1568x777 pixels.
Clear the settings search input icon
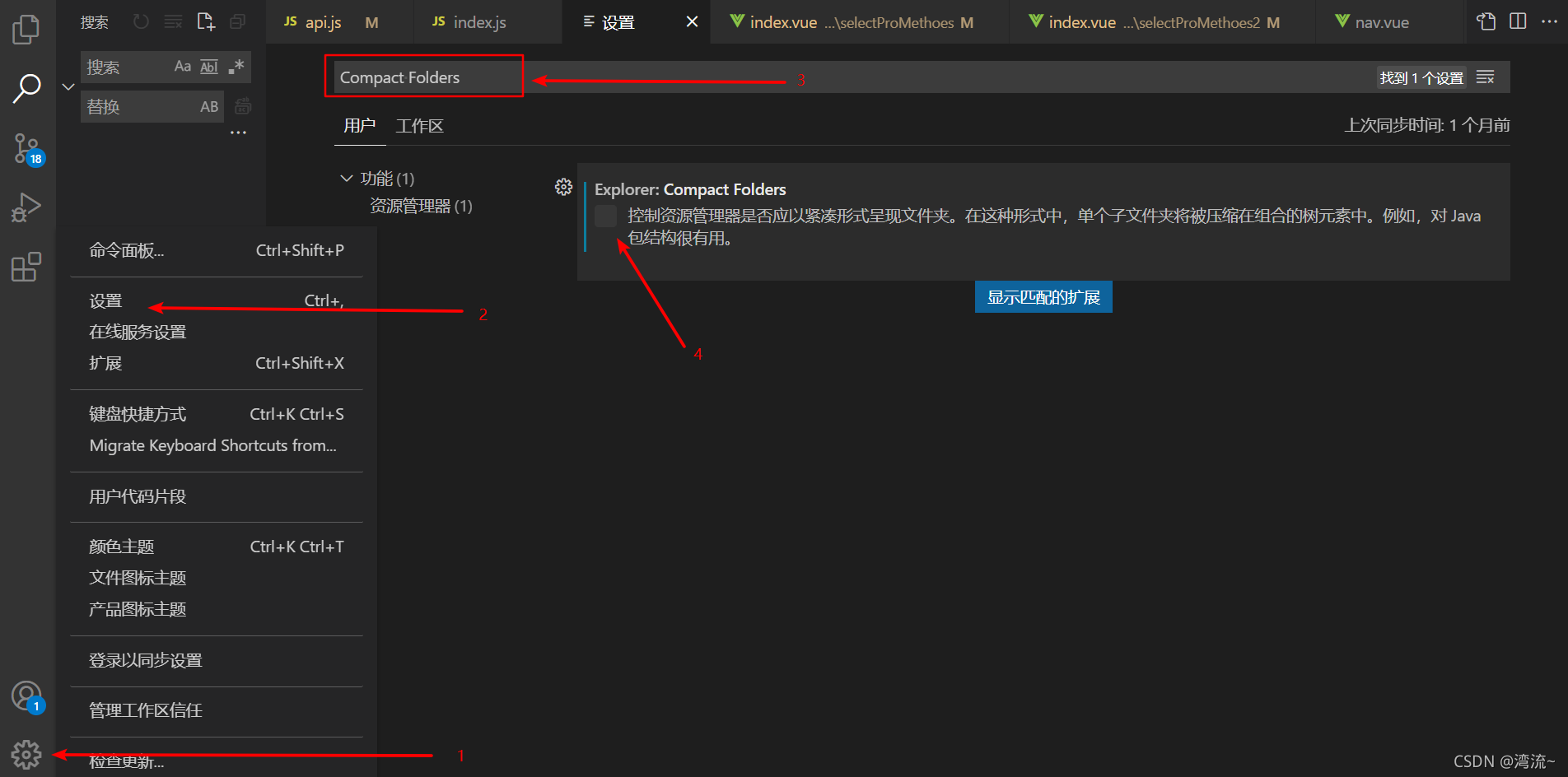point(1486,77)
